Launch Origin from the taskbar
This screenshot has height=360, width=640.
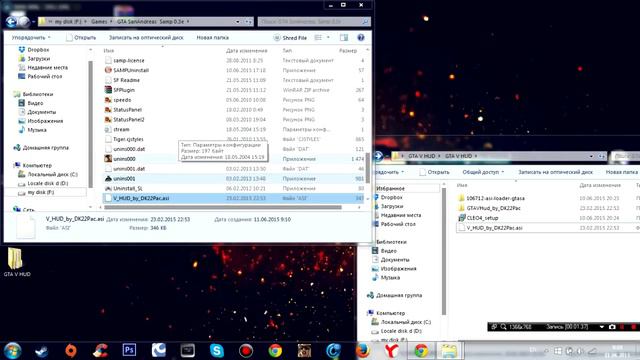pos(71,351)
